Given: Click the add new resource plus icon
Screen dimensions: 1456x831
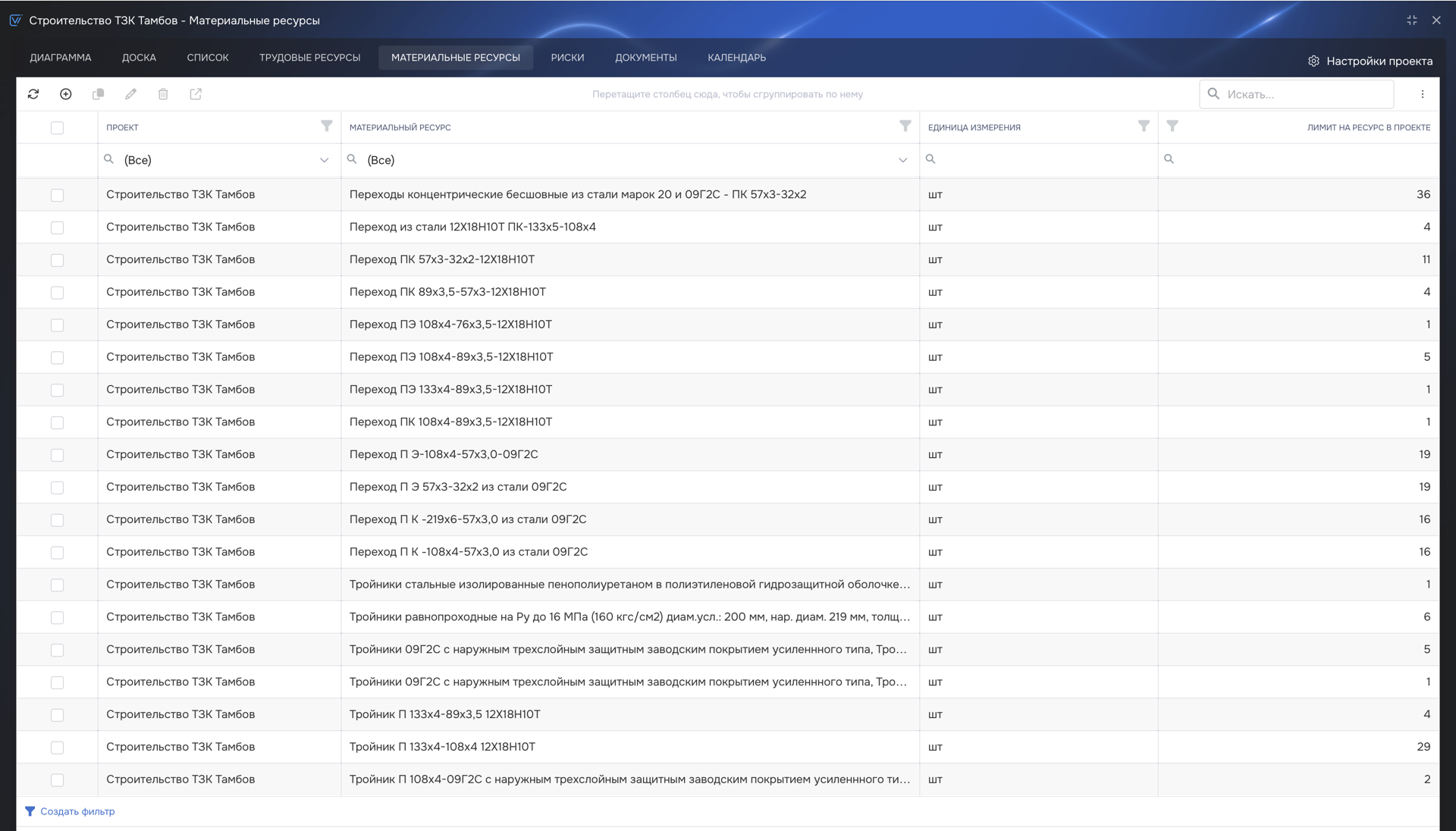Looking at the screenshot, I should point(66,94).
